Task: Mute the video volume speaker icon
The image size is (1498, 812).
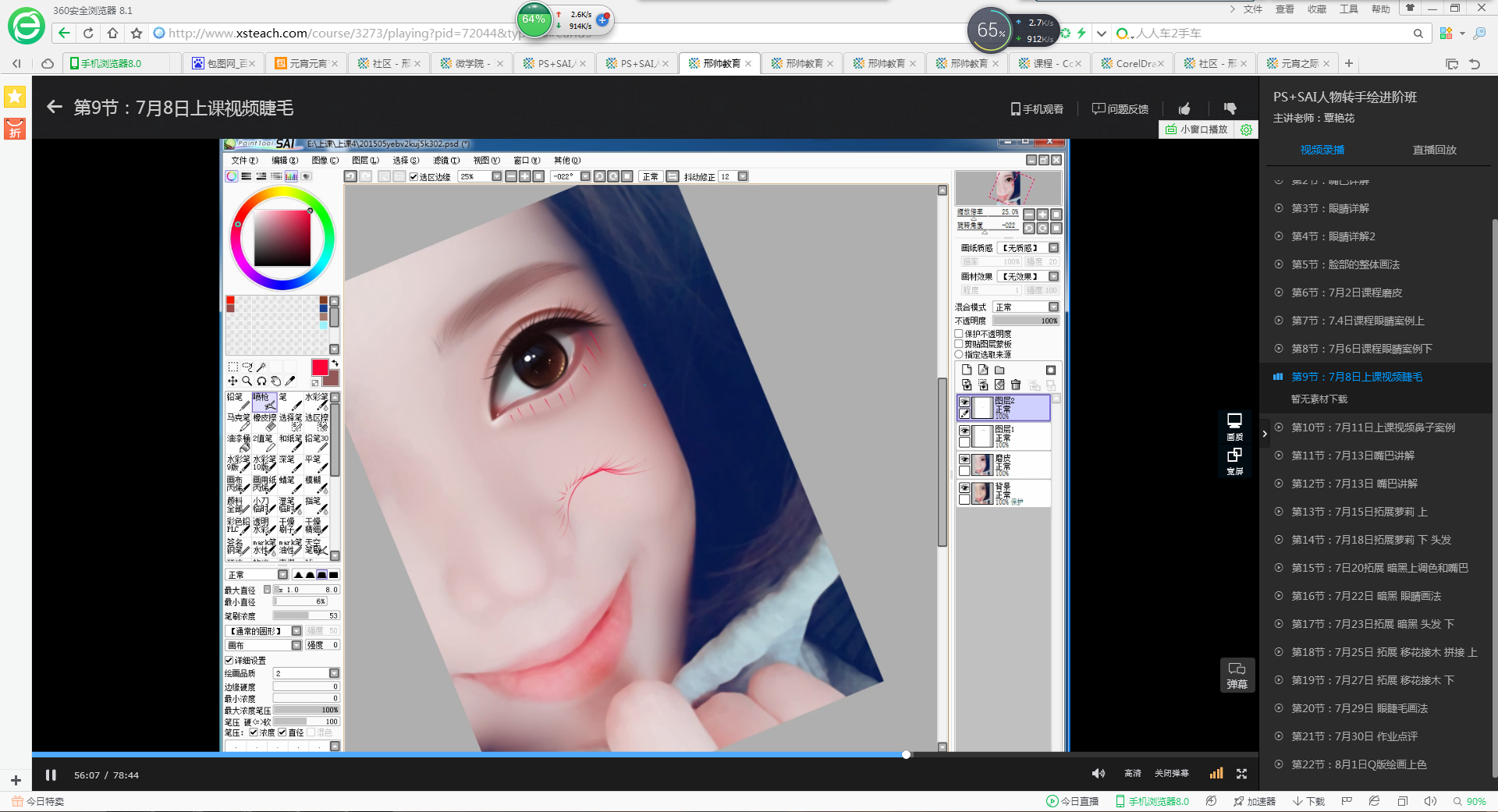Action: (x=1098, y=774)
